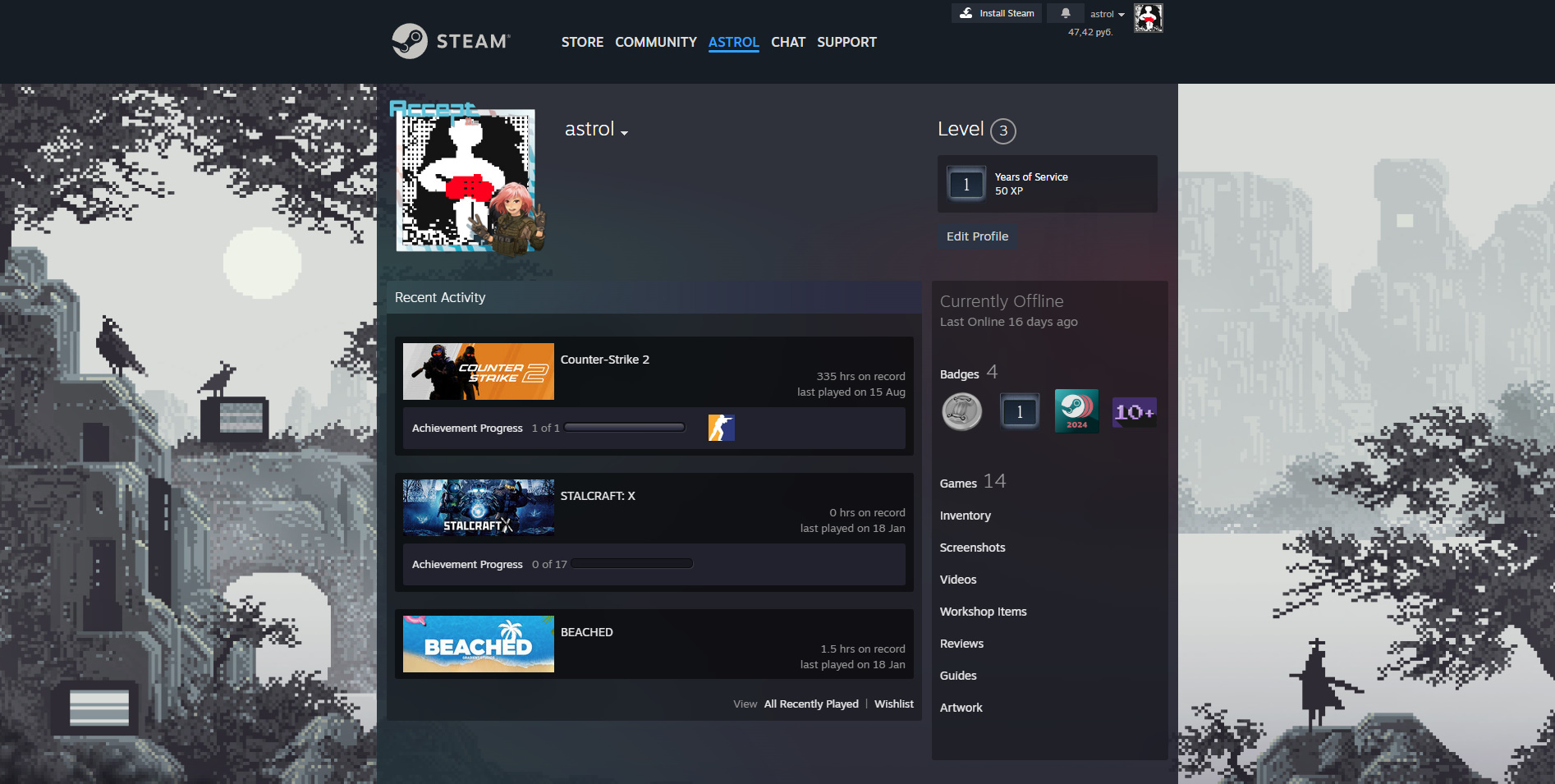Click the Install Steam button

point(997,13)
